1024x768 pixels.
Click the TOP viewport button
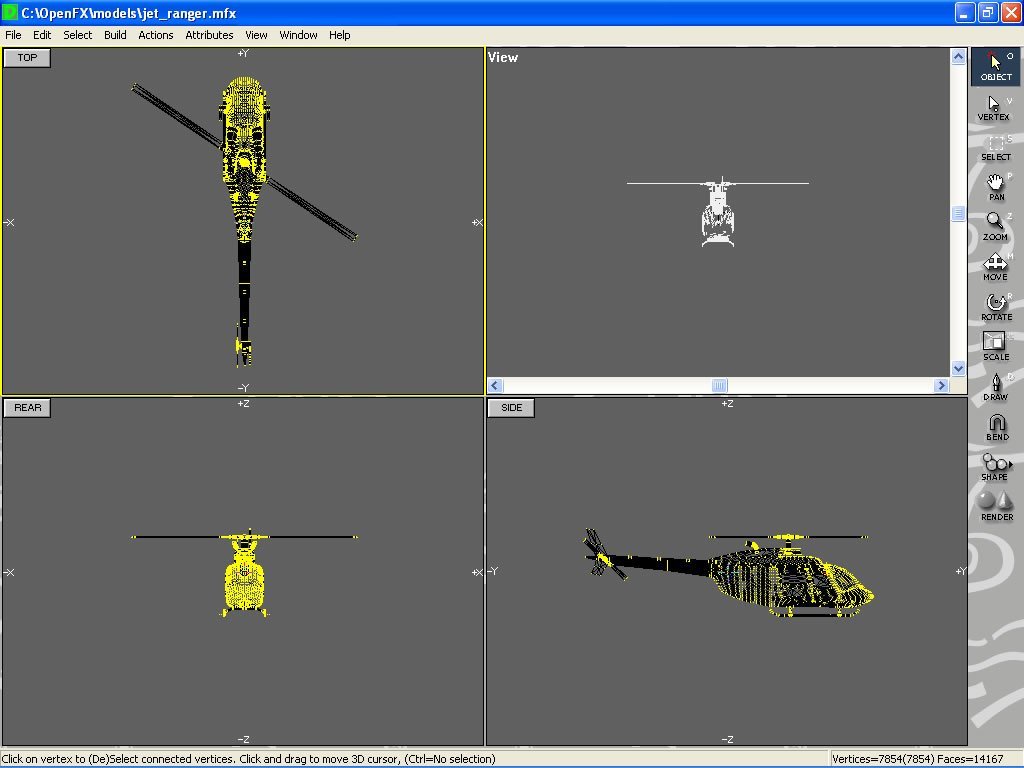tap(27, 57)
